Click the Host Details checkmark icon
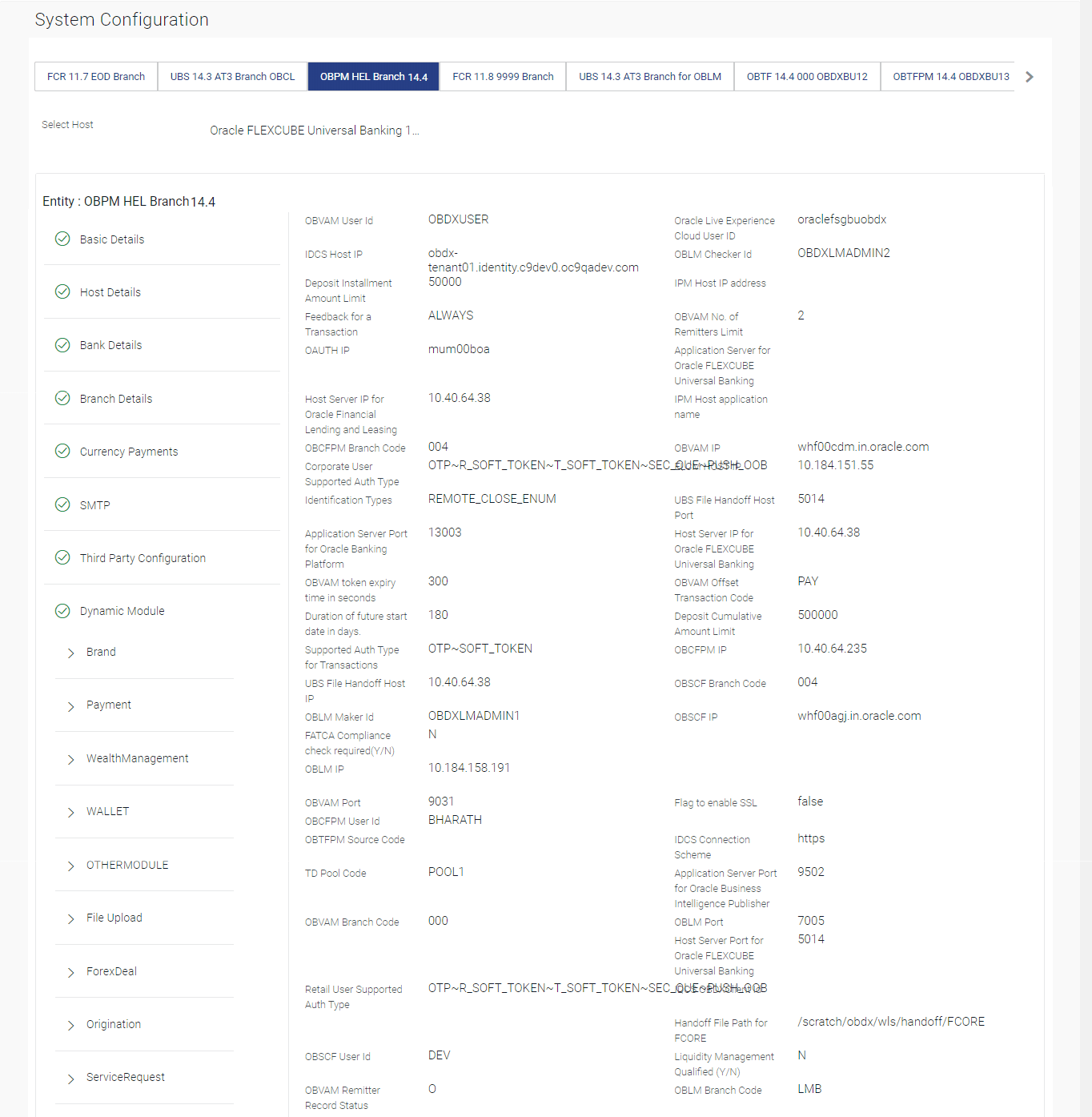This screenshot has width=1092, height=1117. pyautogui.click(x=62, y=291)
